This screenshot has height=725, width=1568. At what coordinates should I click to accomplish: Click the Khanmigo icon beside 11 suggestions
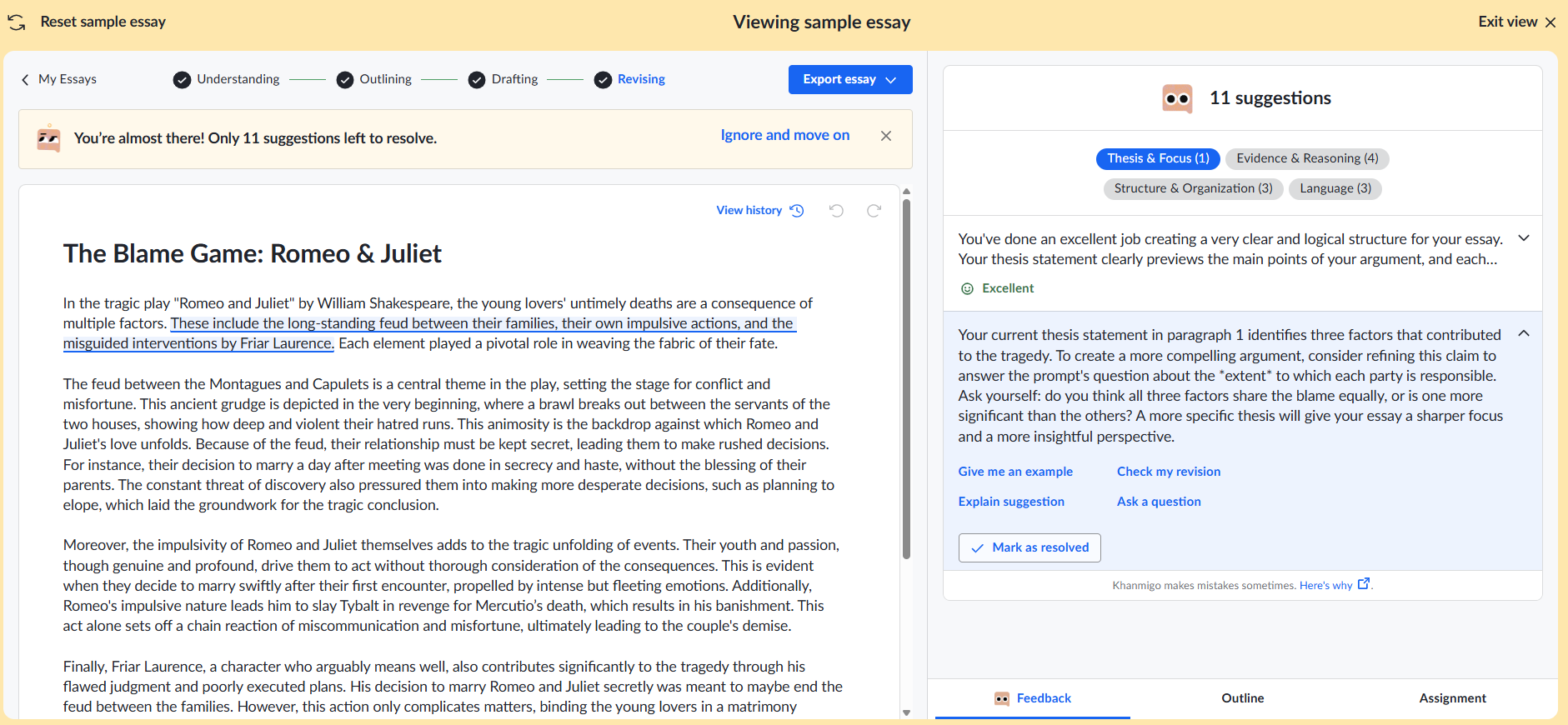tap(1178, 98)
